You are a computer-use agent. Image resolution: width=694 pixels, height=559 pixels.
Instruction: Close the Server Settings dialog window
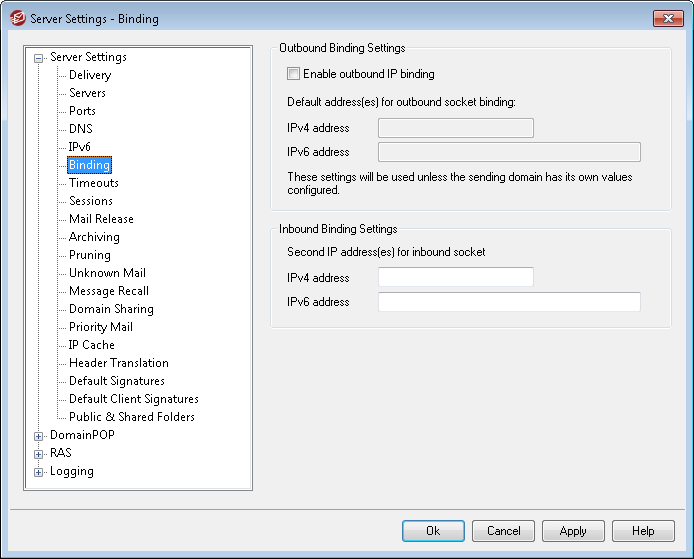coord(668,18)
